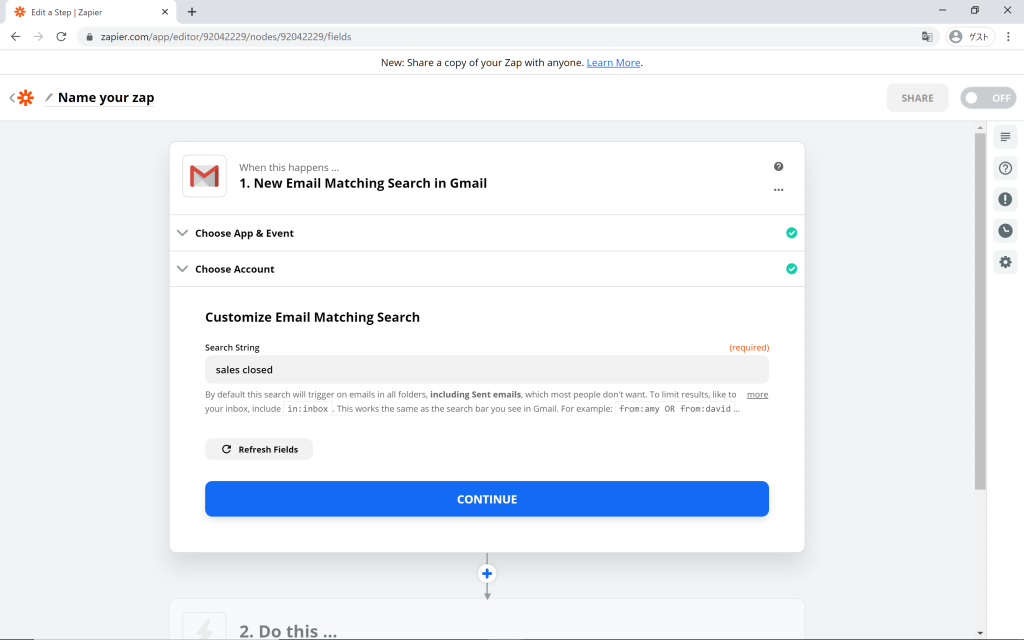The width and height of the screenshot is (1024, 640).
Task: Add a step with the blue plus icon
Action: pos(487,573)
